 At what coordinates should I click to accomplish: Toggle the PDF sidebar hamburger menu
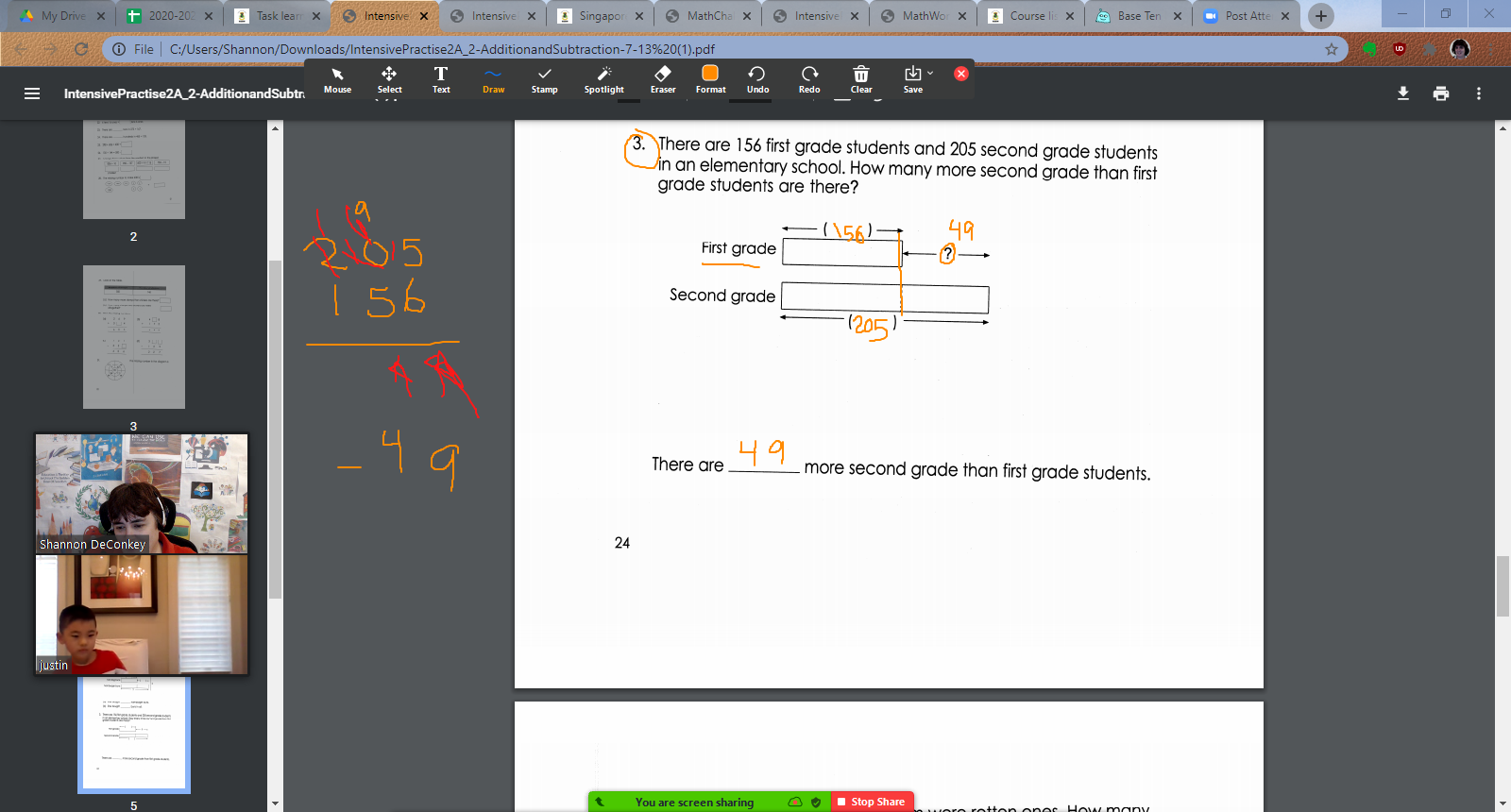(32, 93)
